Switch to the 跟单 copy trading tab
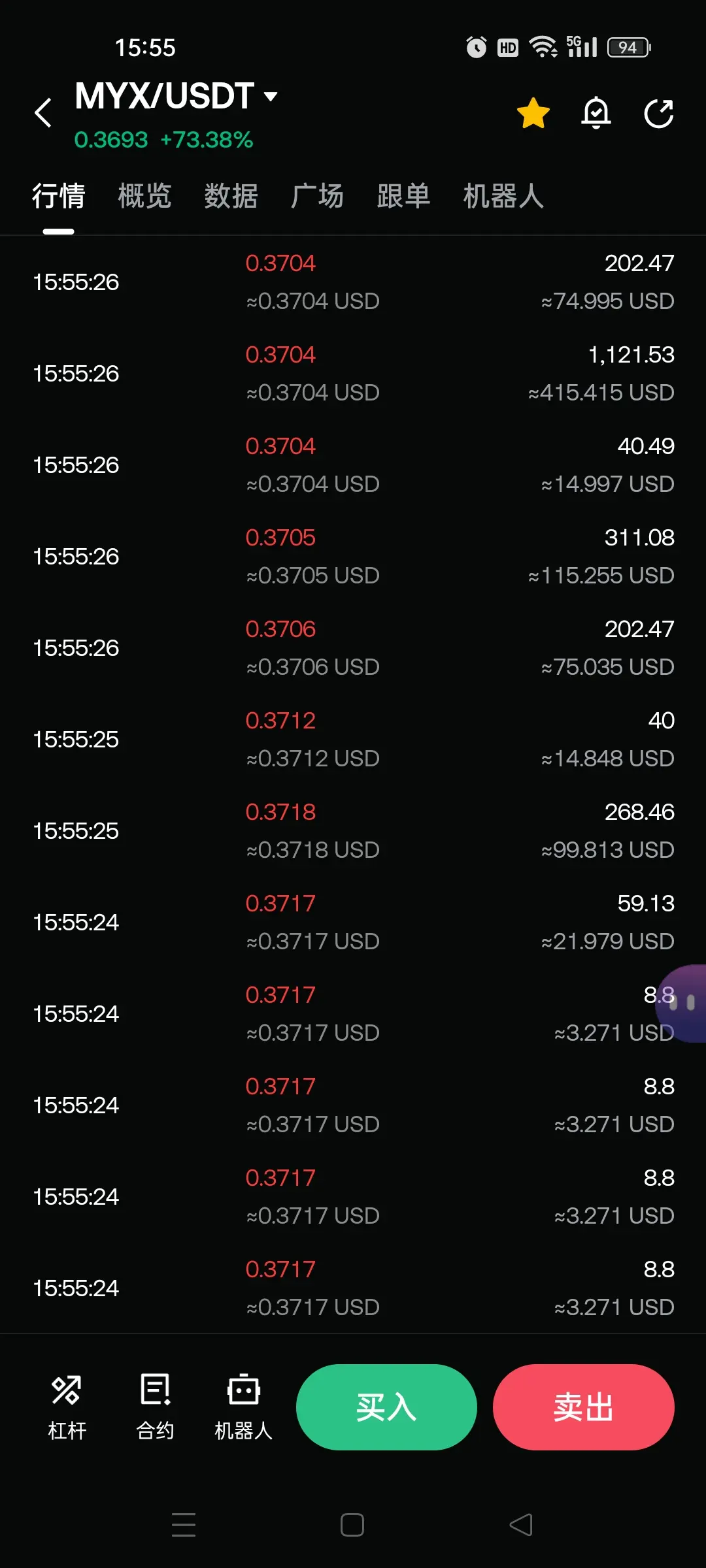The height and width of the screenshot is (1568, 706). [403, 196]
